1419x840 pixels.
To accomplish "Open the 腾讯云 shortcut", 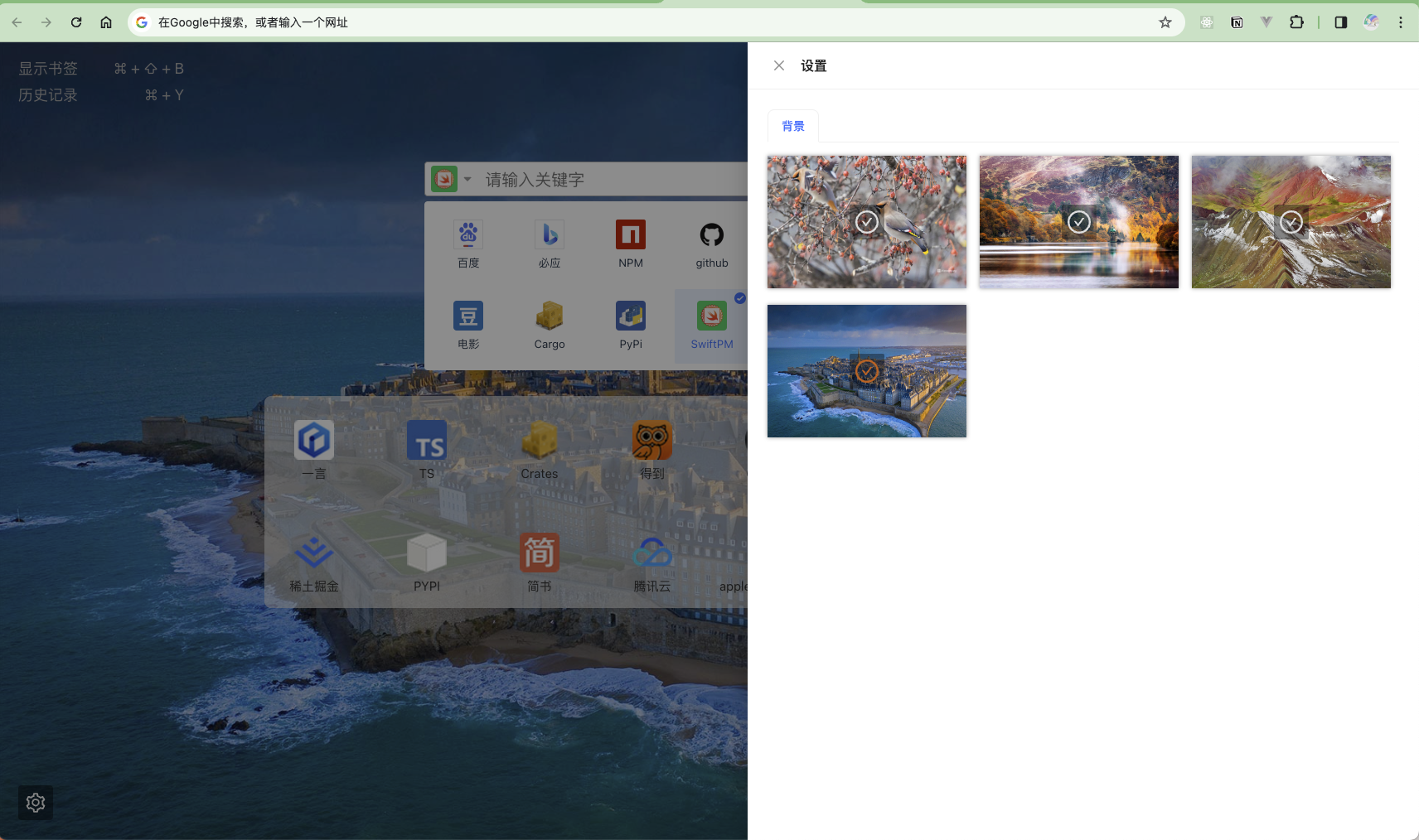I will pos(652,562).
